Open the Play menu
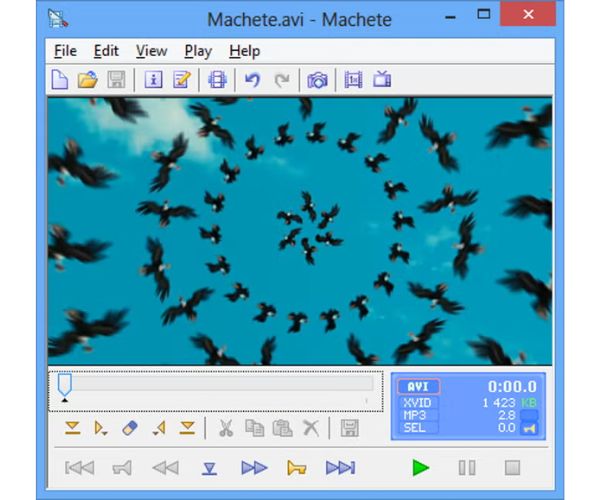 [x=197, y=51]
